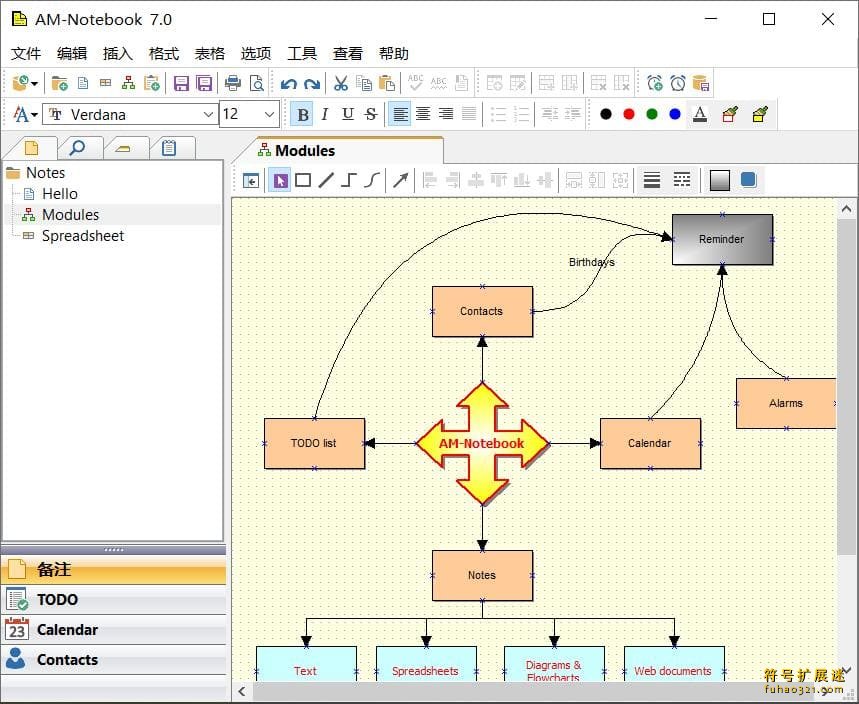Open the line thickness options
The image size is (859, 704).
tap(651, 180)
